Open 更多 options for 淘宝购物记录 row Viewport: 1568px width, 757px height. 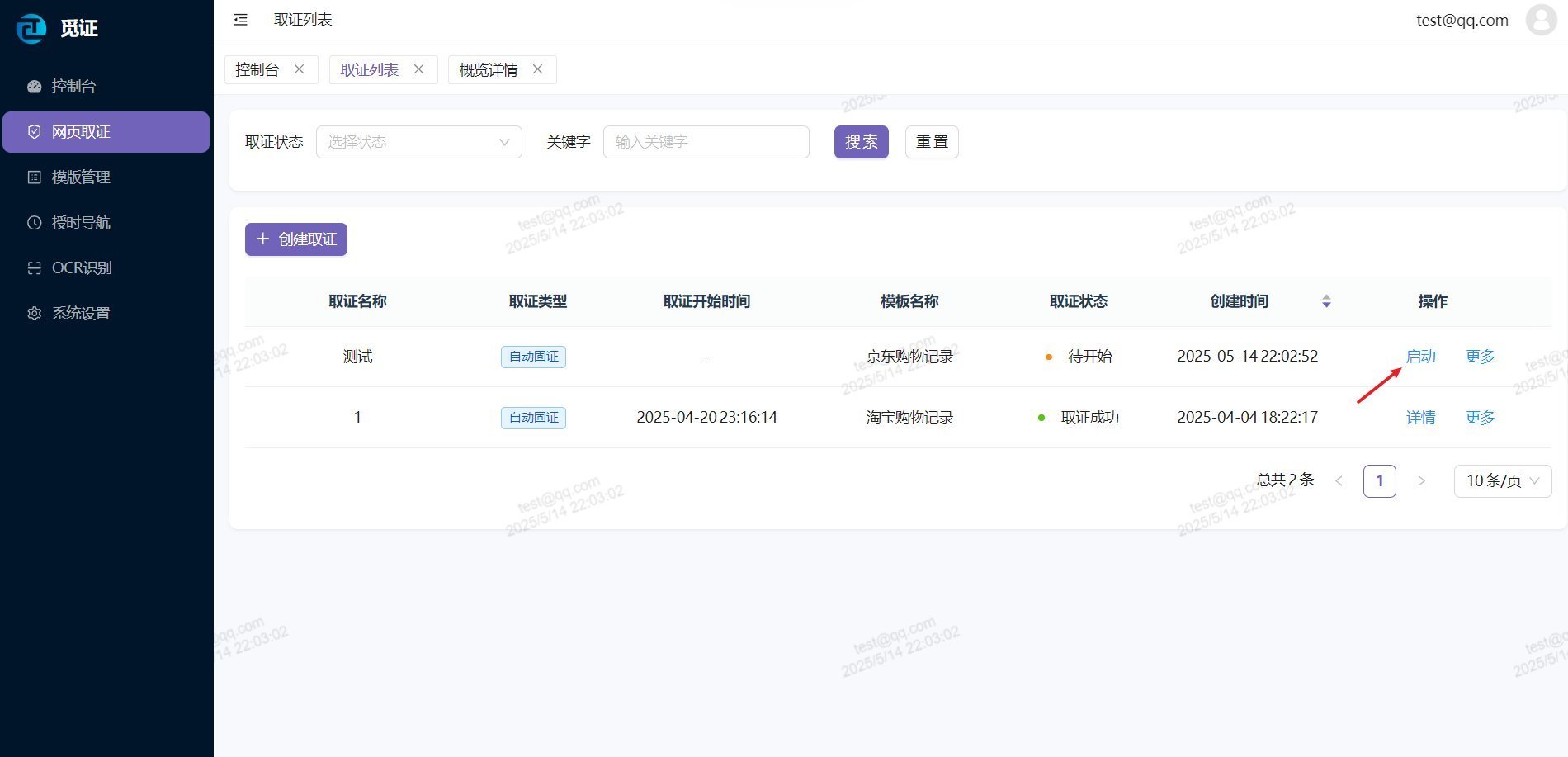(x=1480, y=418)
